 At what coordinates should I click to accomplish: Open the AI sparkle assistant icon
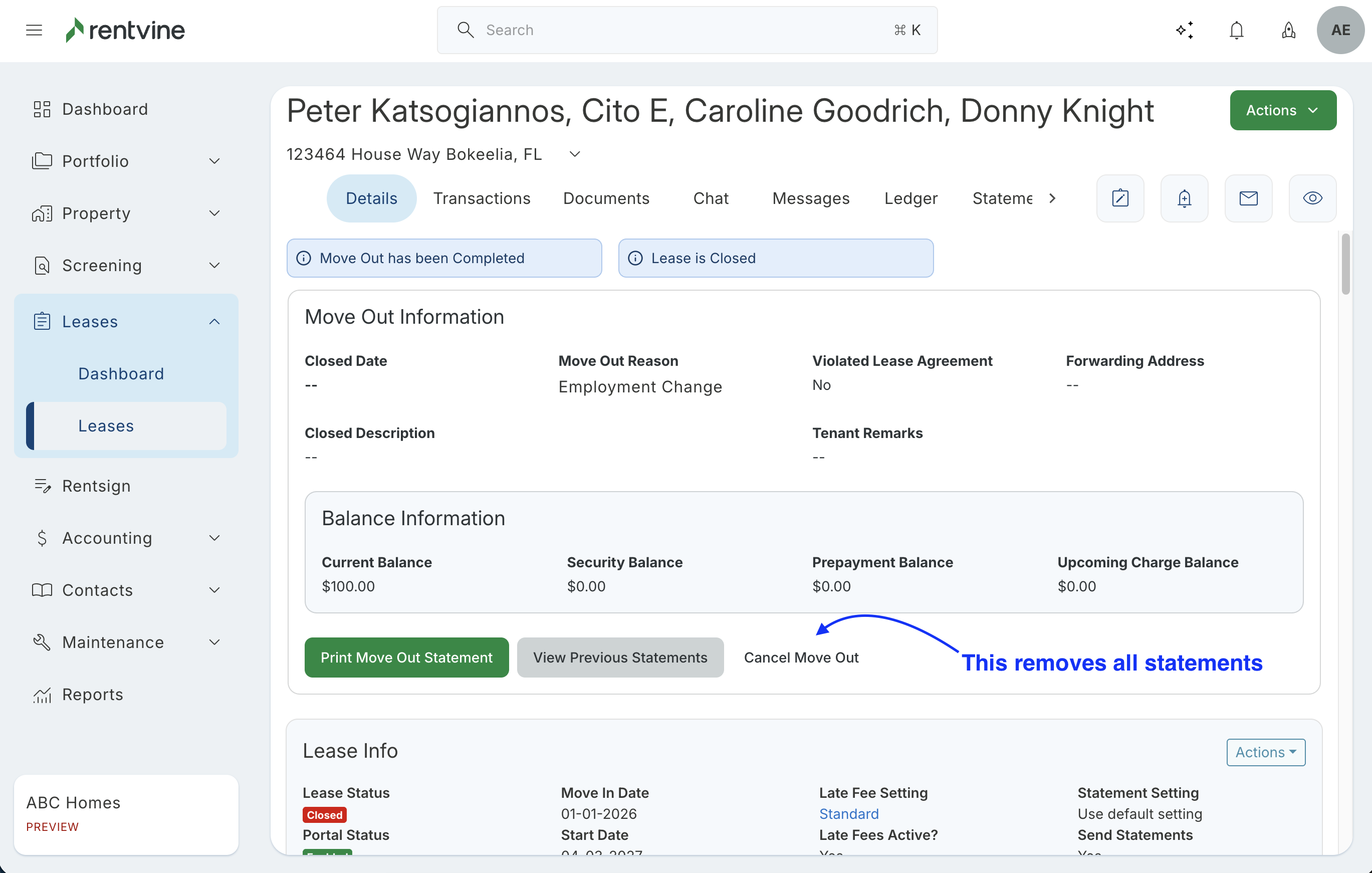pyautogui.click(x=1185, y=30)
